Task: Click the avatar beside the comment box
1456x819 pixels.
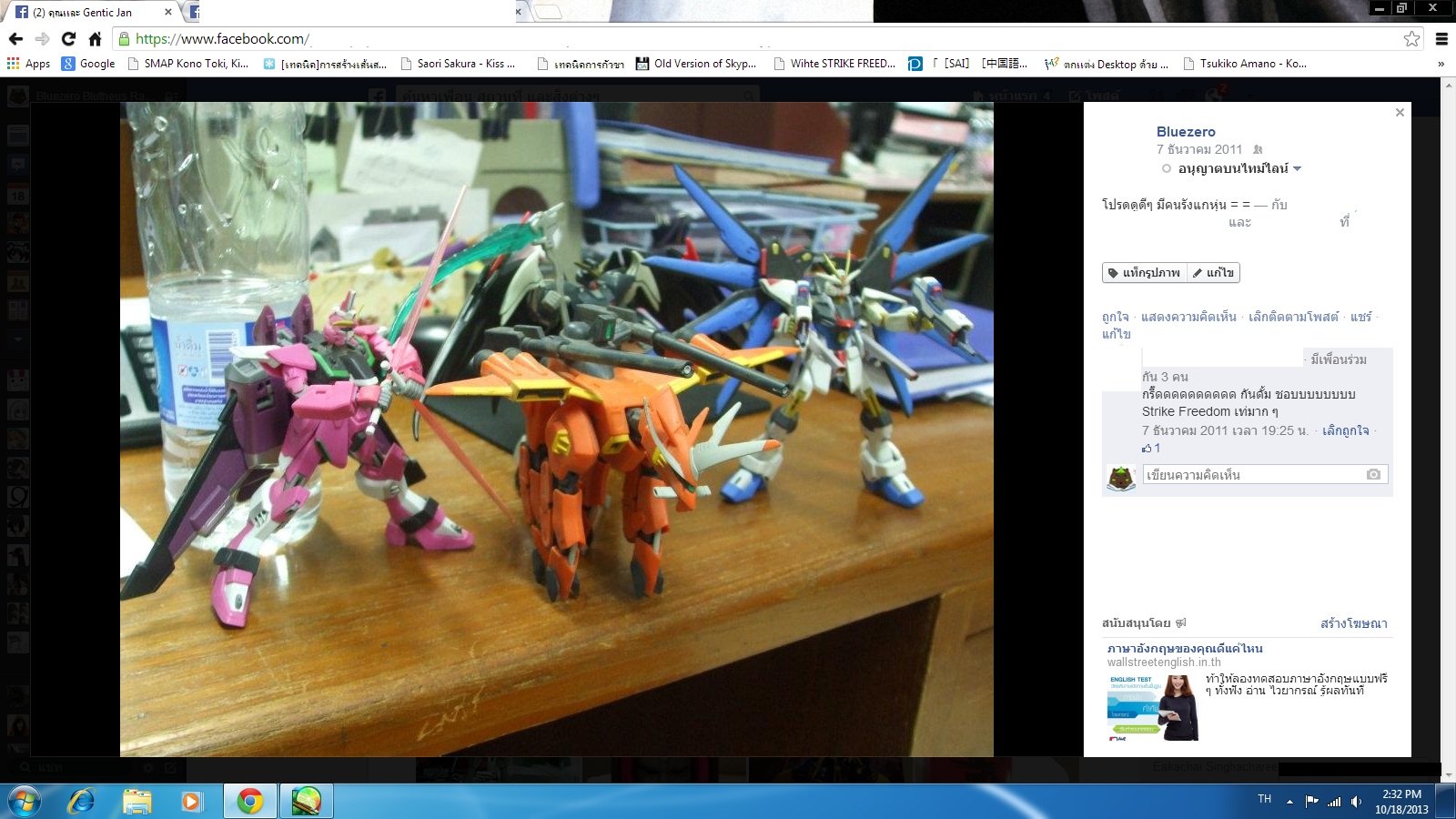Action: coord(1120,477)
